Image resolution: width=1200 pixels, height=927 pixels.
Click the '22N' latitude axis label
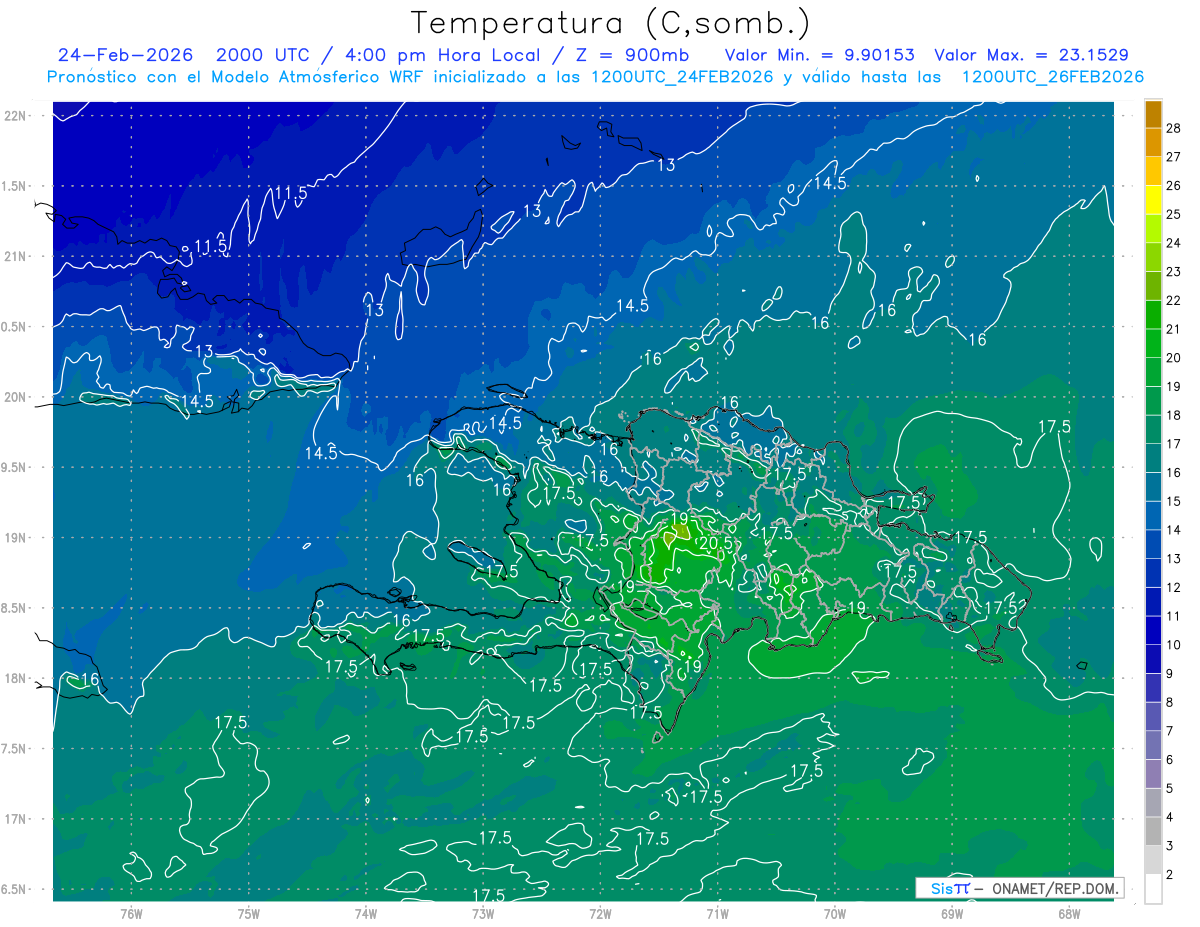14,115
